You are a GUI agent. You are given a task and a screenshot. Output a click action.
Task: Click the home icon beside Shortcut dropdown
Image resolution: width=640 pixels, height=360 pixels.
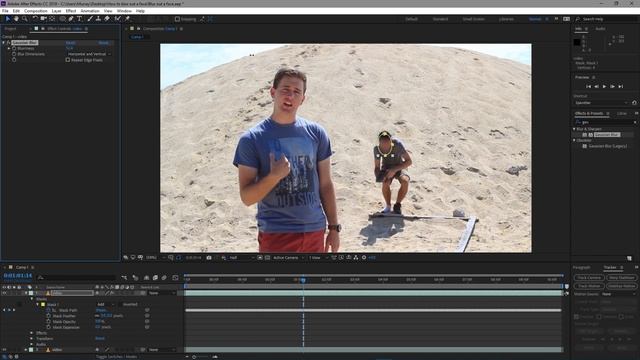(634, 102)
